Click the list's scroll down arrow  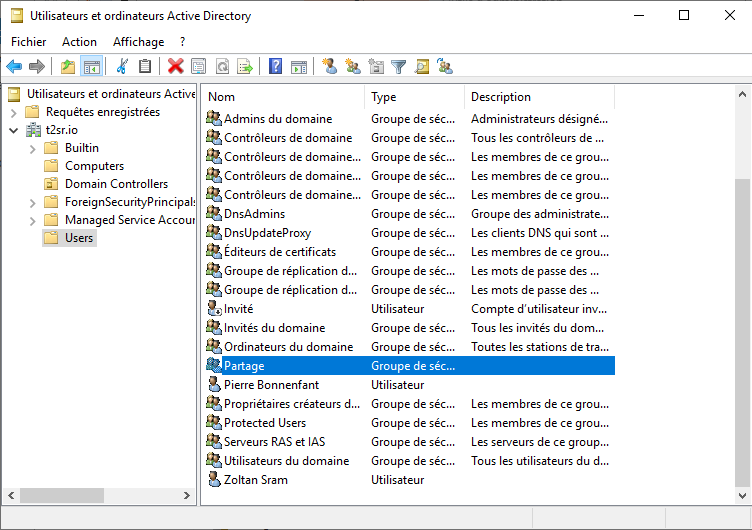click(742, 495)
